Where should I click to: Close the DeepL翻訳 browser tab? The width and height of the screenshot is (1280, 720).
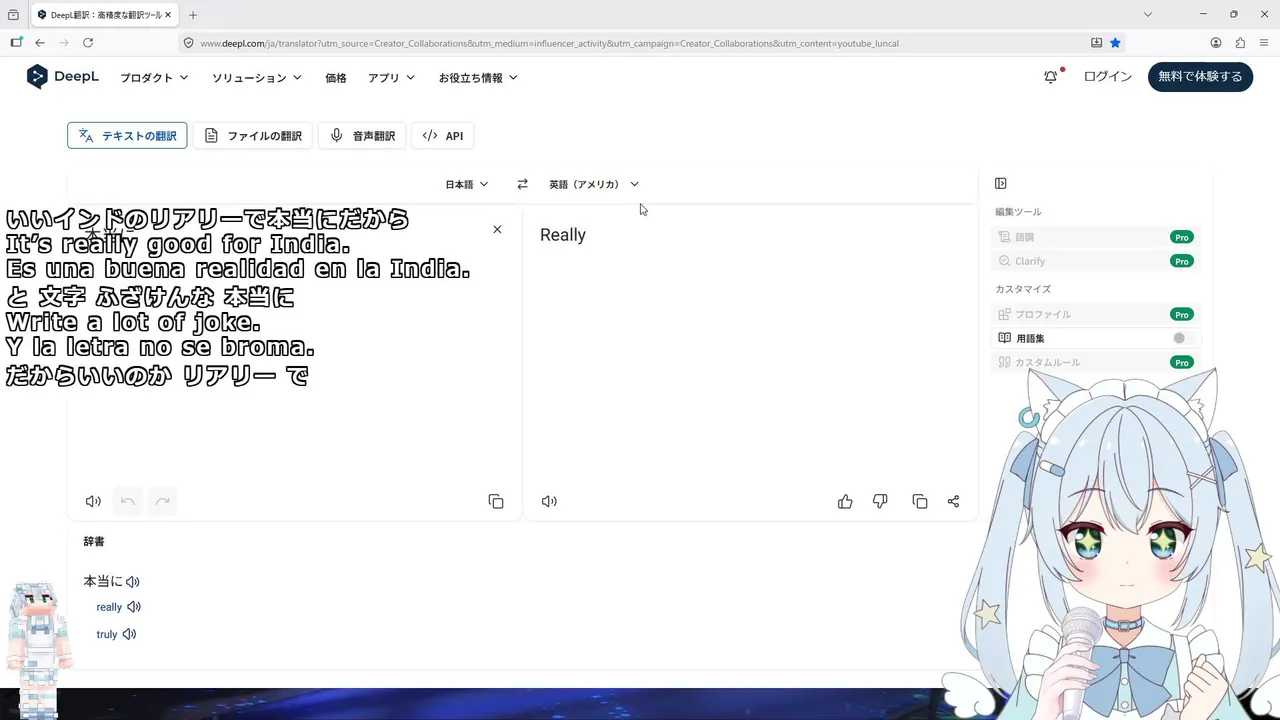tap(168, 15)
